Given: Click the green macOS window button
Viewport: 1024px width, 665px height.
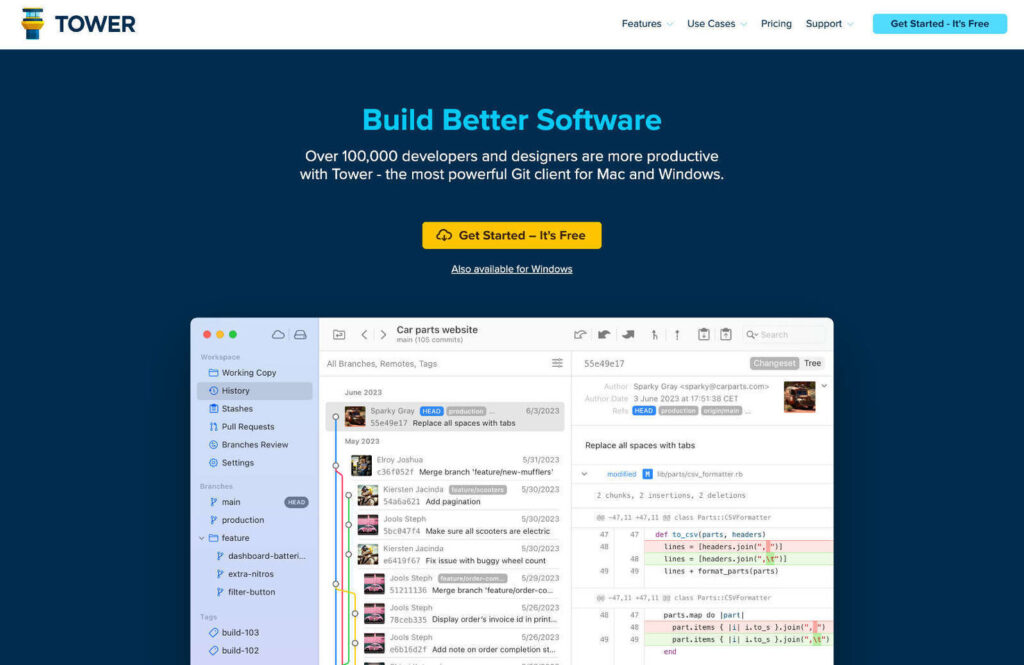Looking at the screenshot, I should click(x=232, y=334).
